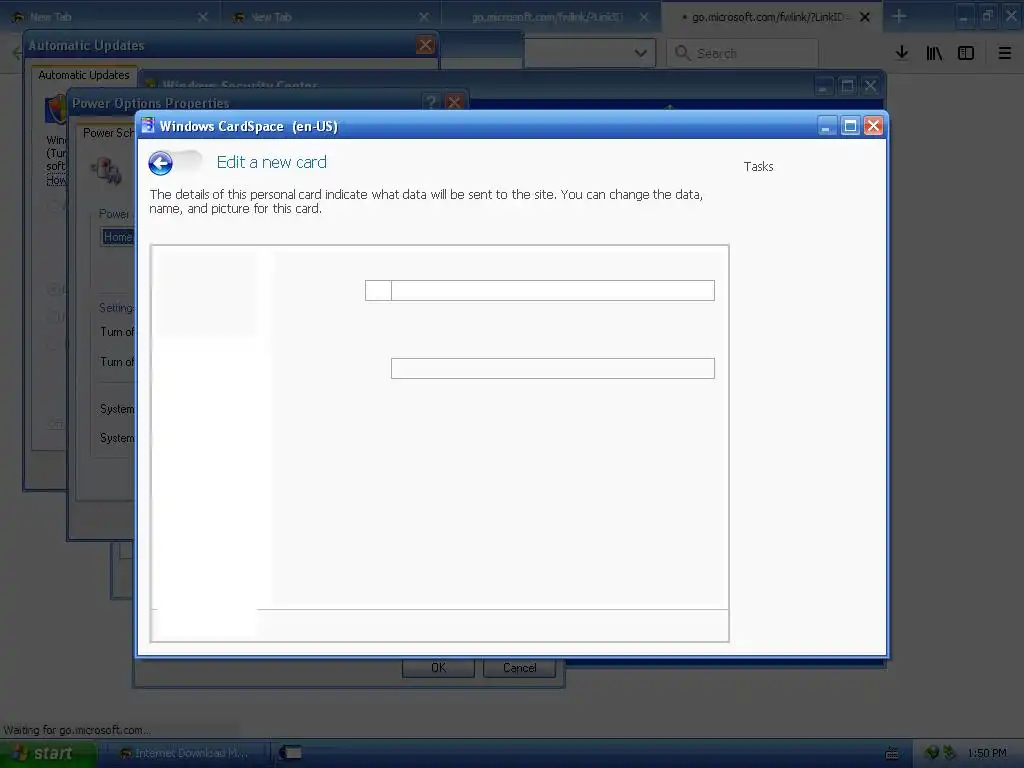Click the Waiting for go.microsoft.com status text

[77, 729]
